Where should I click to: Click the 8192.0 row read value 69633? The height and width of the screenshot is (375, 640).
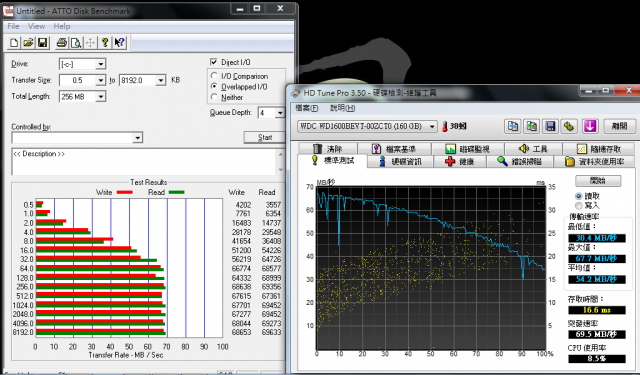(x=271, y=332)
